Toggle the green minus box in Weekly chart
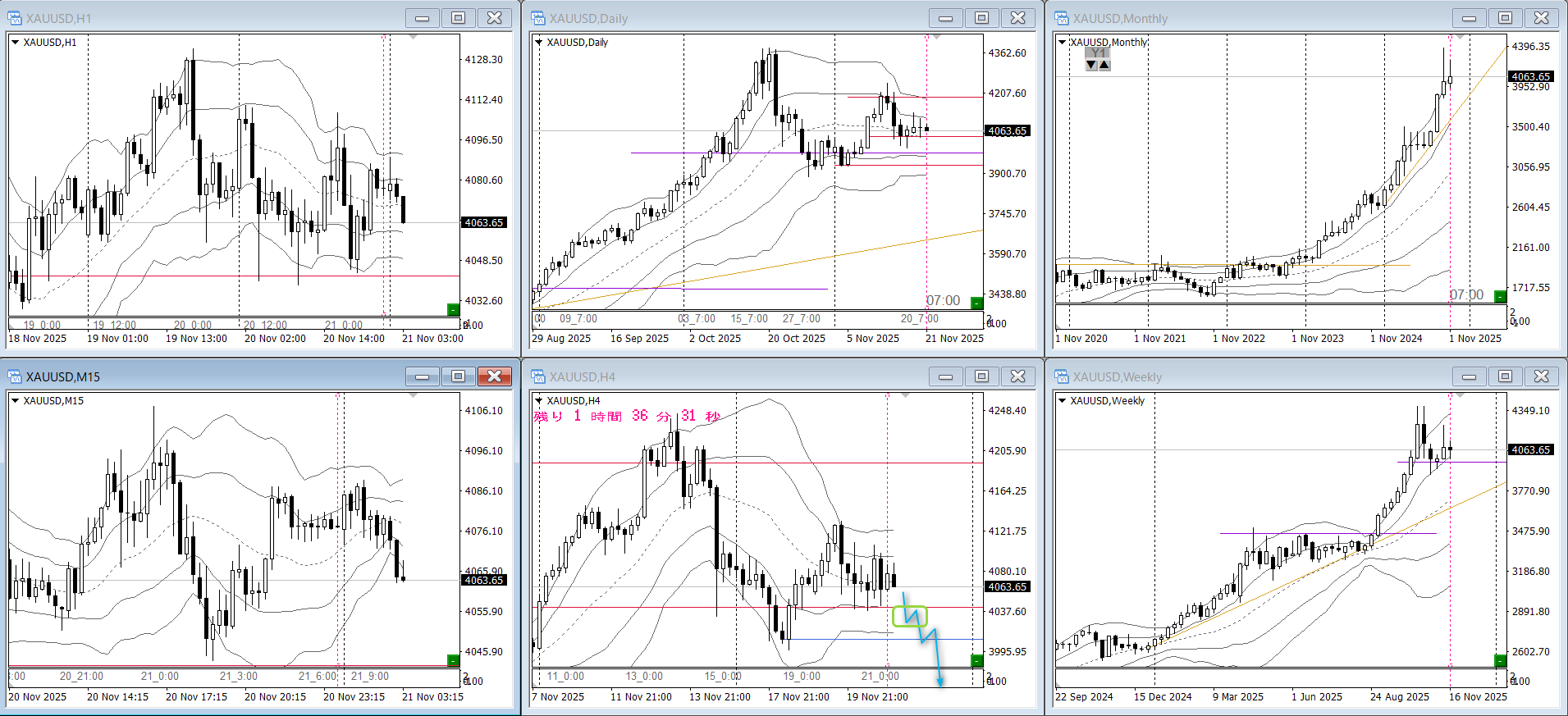 [x=1500, y=660]
